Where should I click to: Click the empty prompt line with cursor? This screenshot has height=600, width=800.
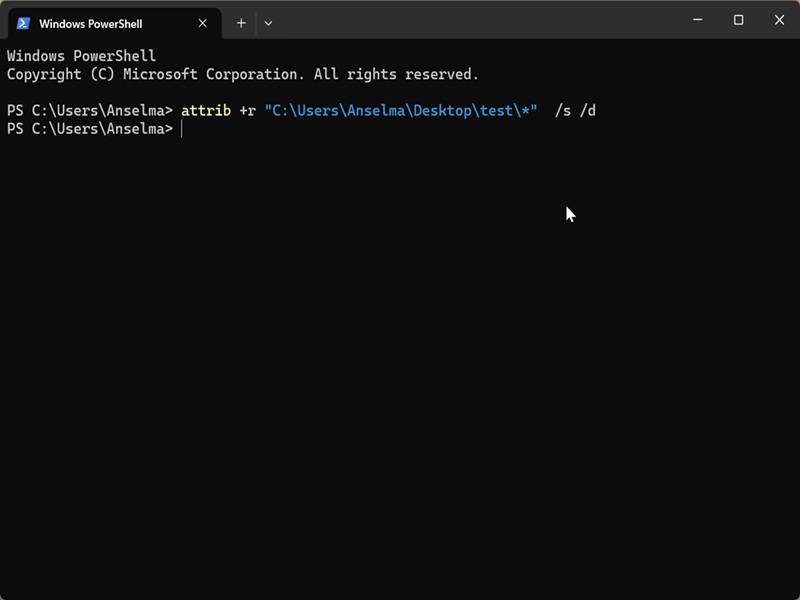tap(94, 129)
